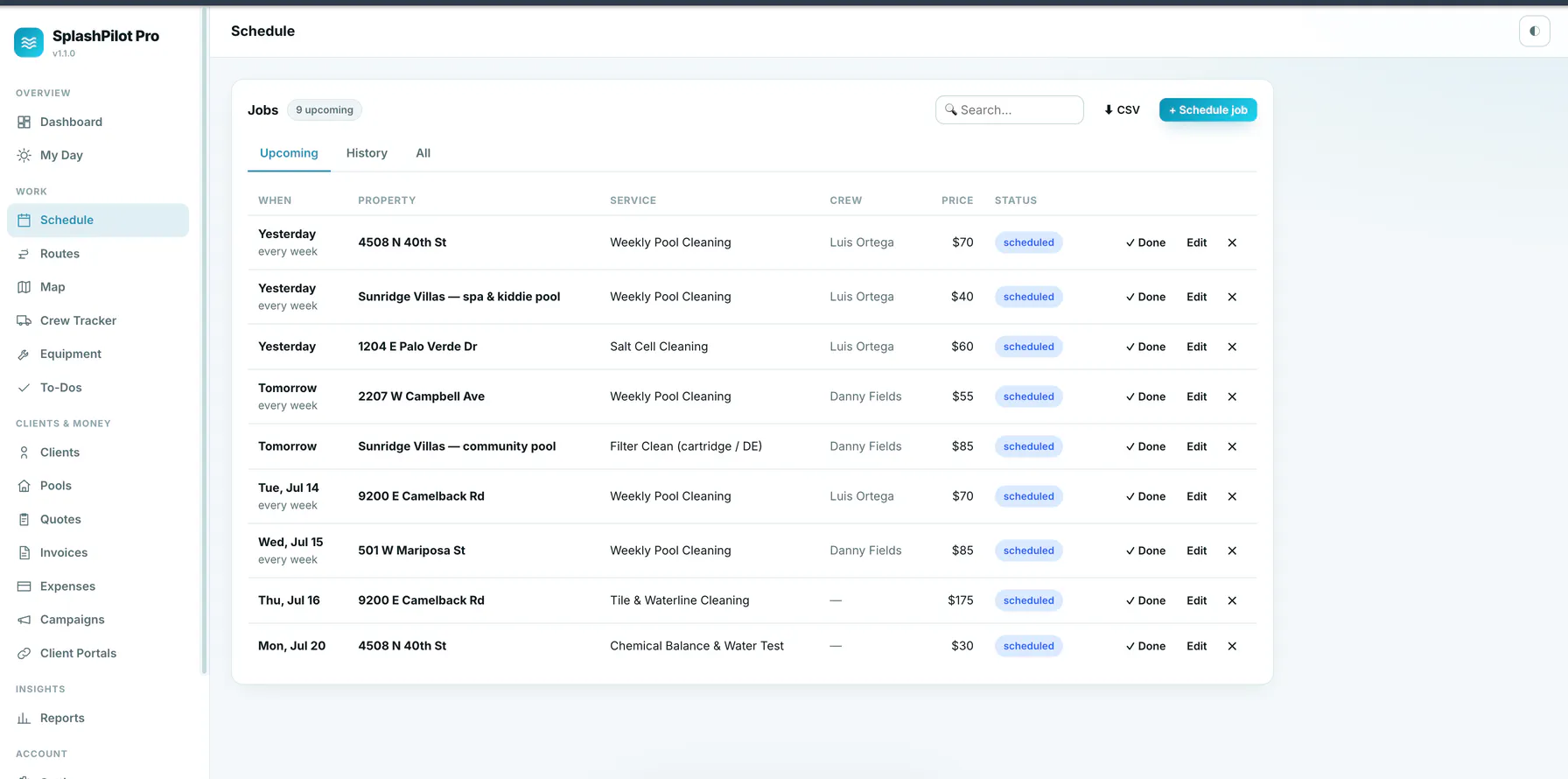1568x779 pixels.
Task: Edit Sunridge Villas spa & kiddie pool job
Action: point(1196,297)
